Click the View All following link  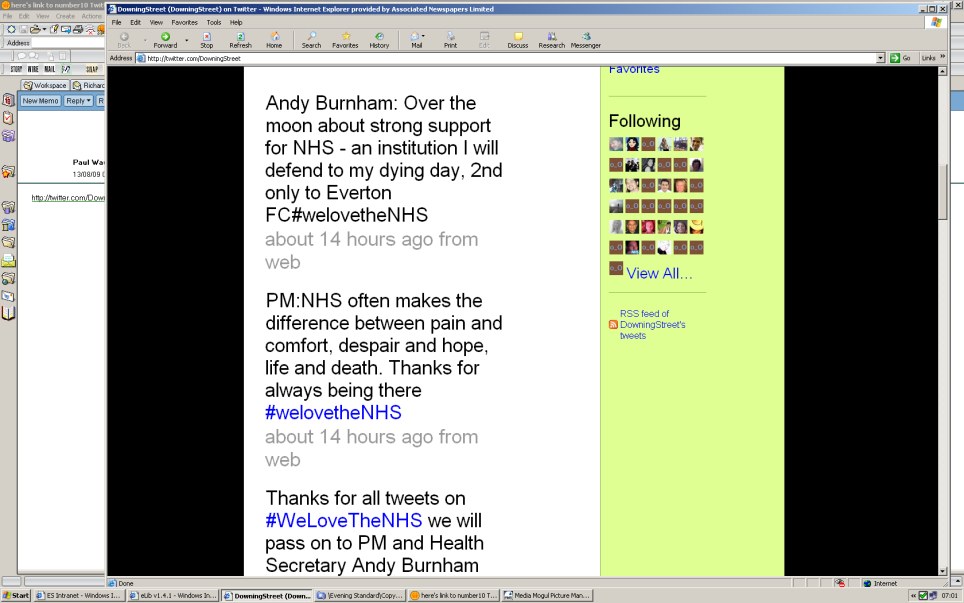pos(659,273)
